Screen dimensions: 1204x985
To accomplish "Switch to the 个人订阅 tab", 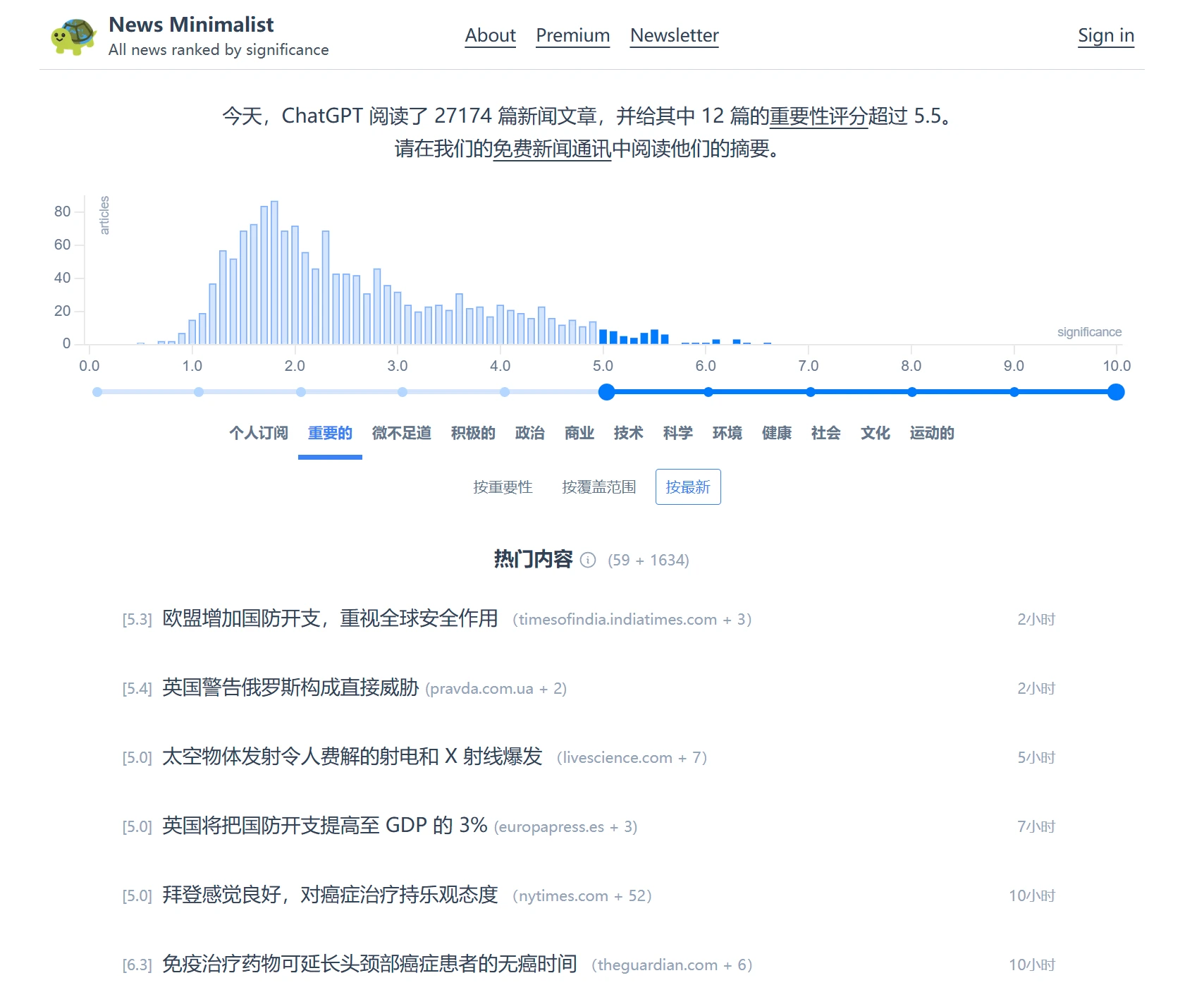I will coord(259,433).
